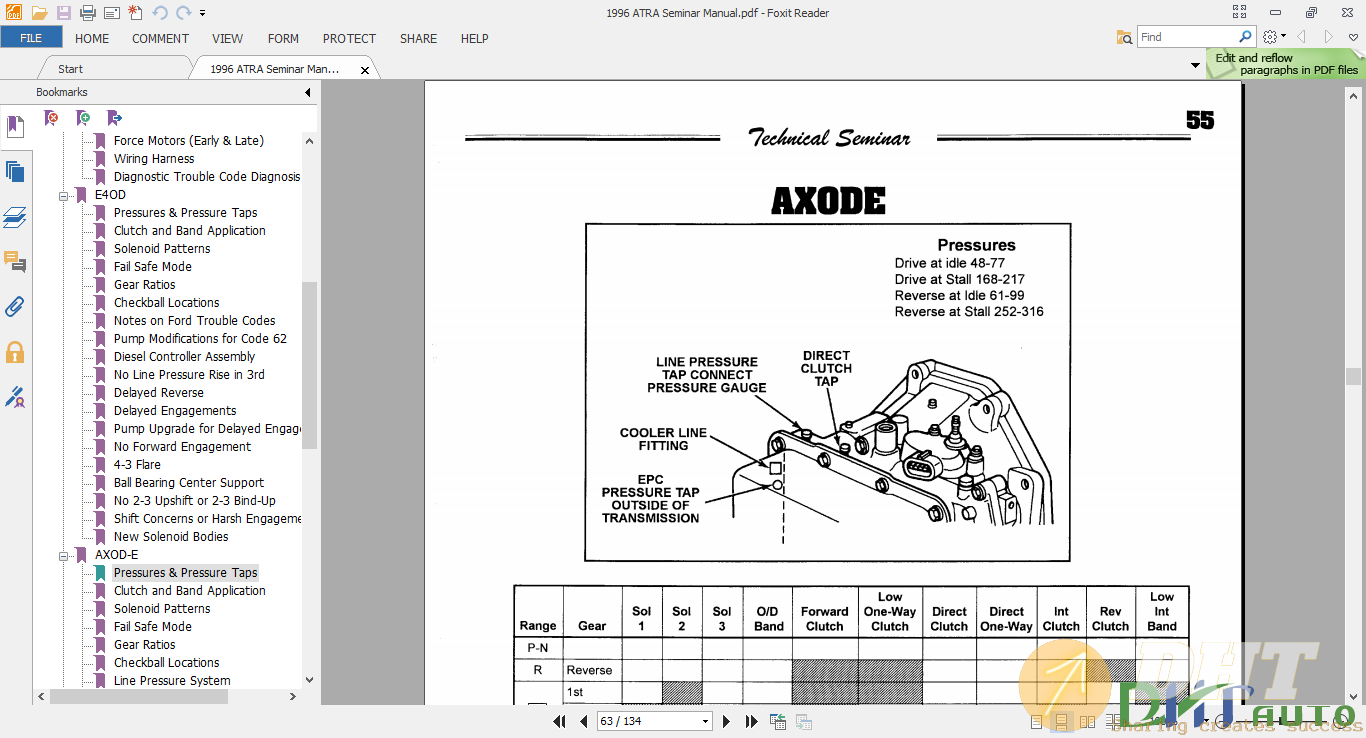The height and width of the screenshot is (738, 1366).
Task: Go to the previous page
Action: [582, 721]
